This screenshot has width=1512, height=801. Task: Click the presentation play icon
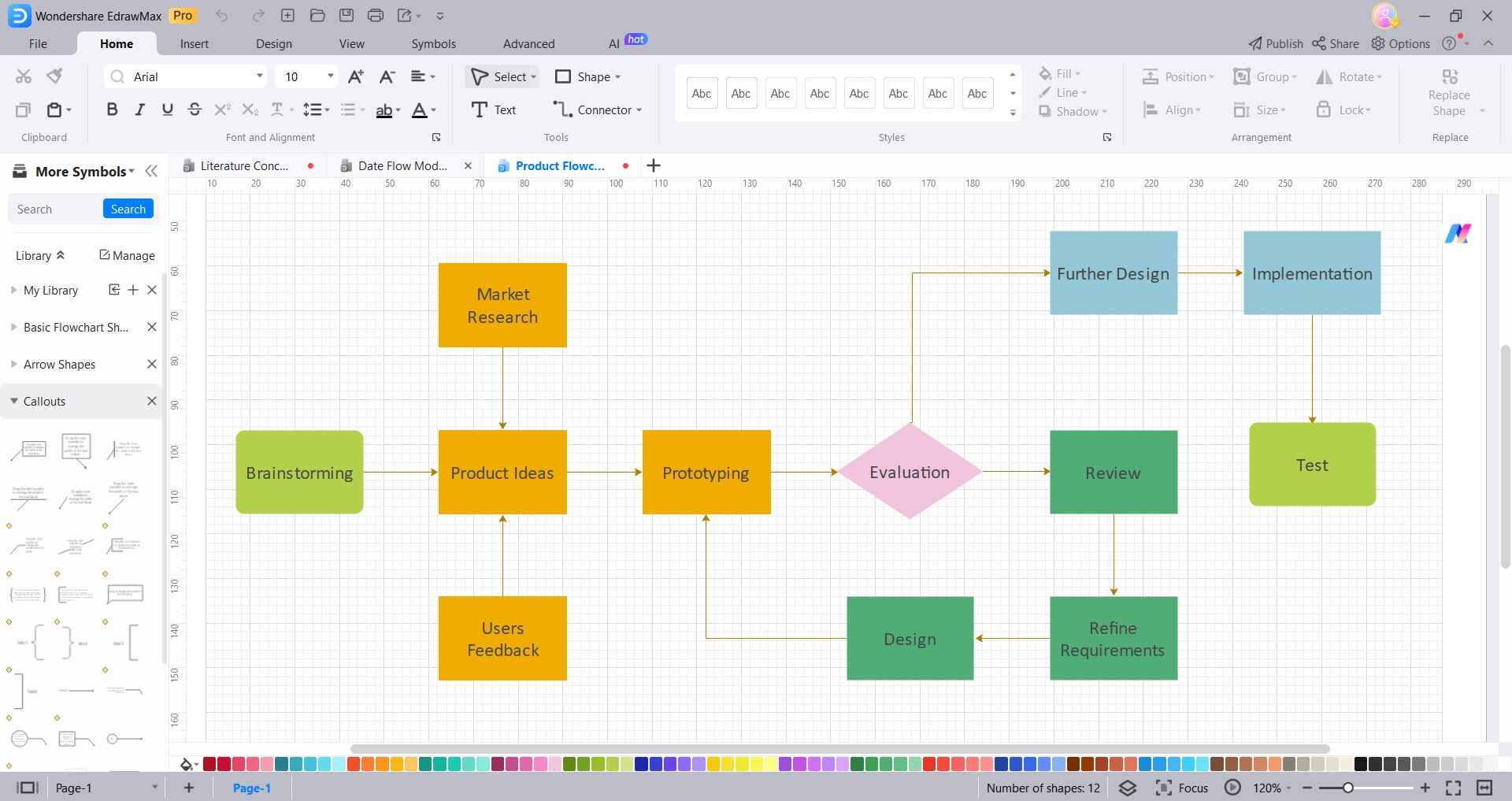(x=1232, y=788)
